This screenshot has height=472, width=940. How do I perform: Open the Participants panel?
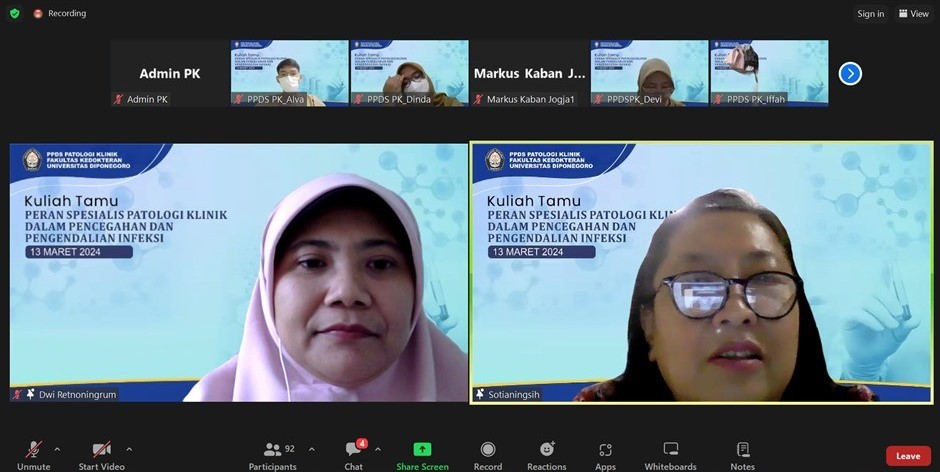click(273, 450)
